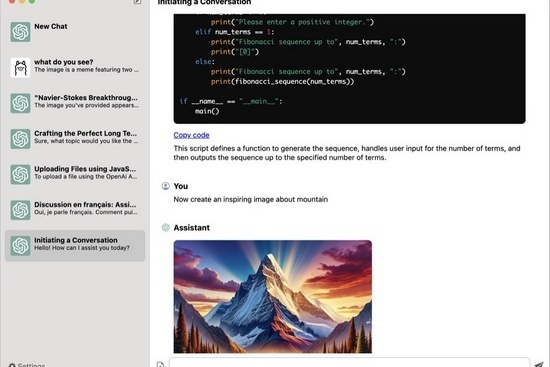This screenshot has height=367, width=550.
Task: Attach a file using the file icon
Action: pyautogui.click(x=160, y=365)
